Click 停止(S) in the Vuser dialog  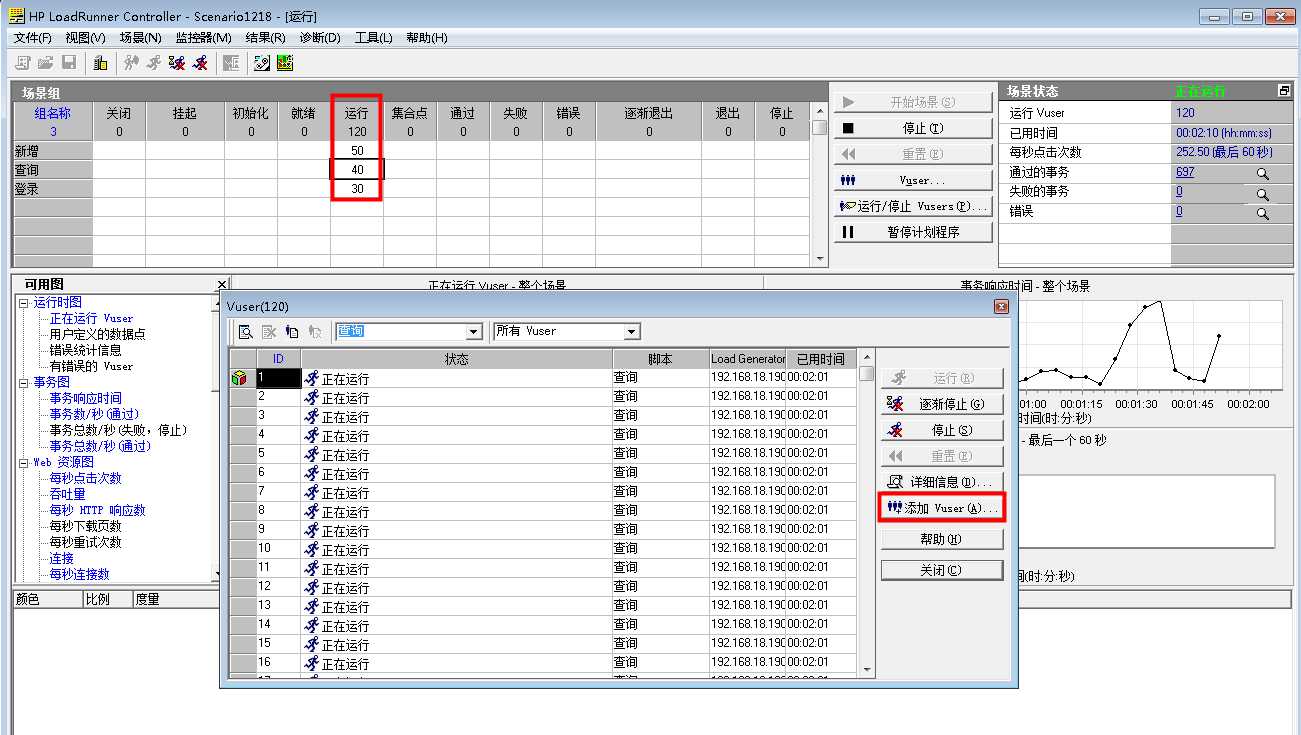[x=942, y=430]
